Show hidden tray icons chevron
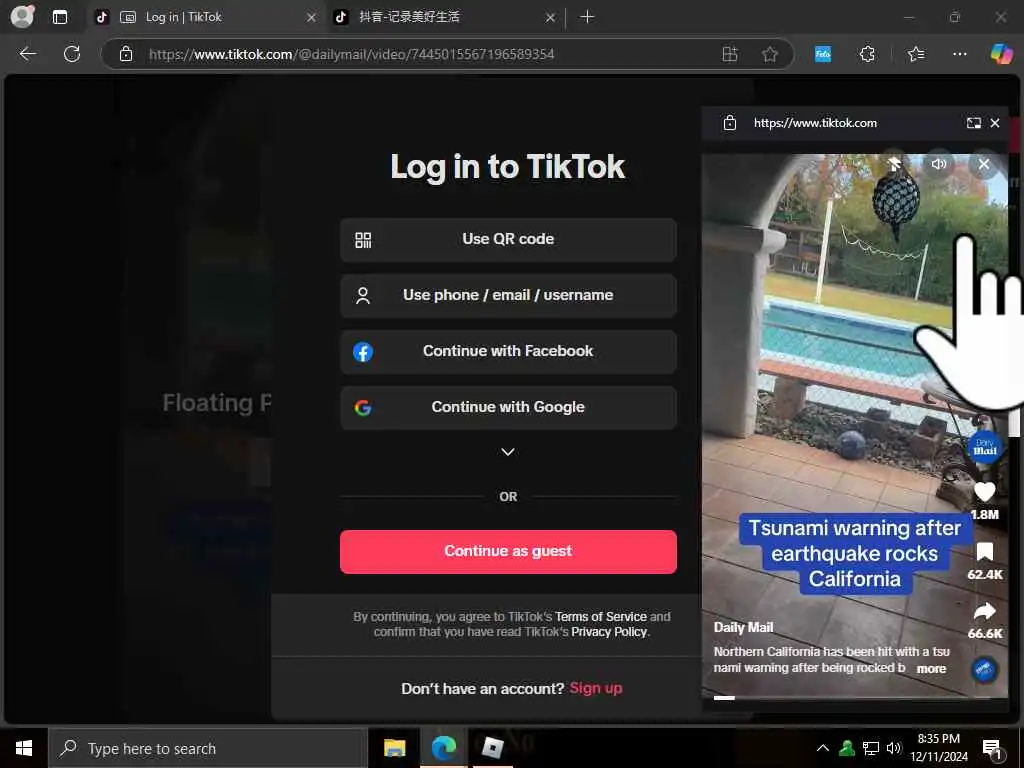 click(x=823, y=748)
